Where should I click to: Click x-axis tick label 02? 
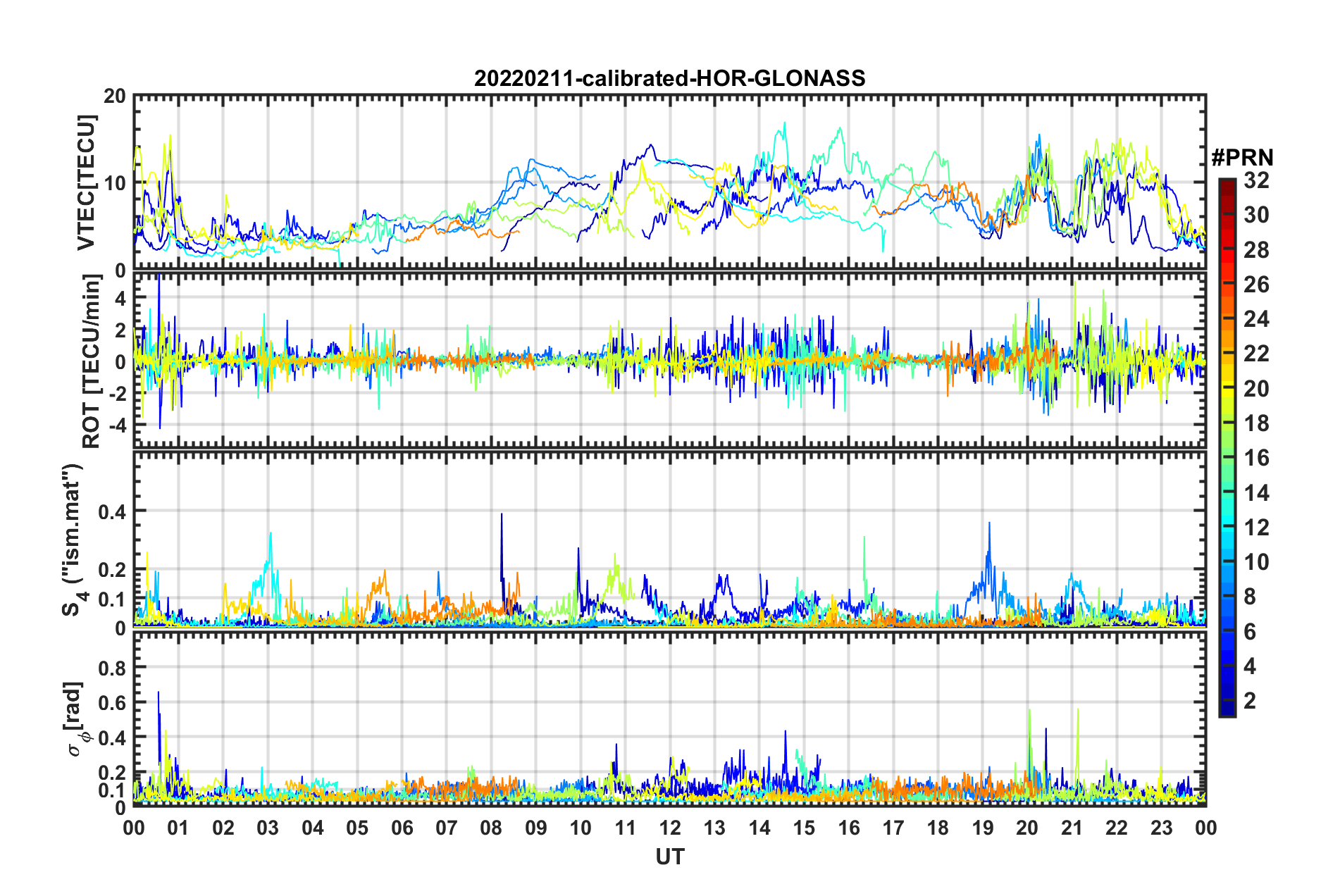pyautogui.click(x=223, y=827)
